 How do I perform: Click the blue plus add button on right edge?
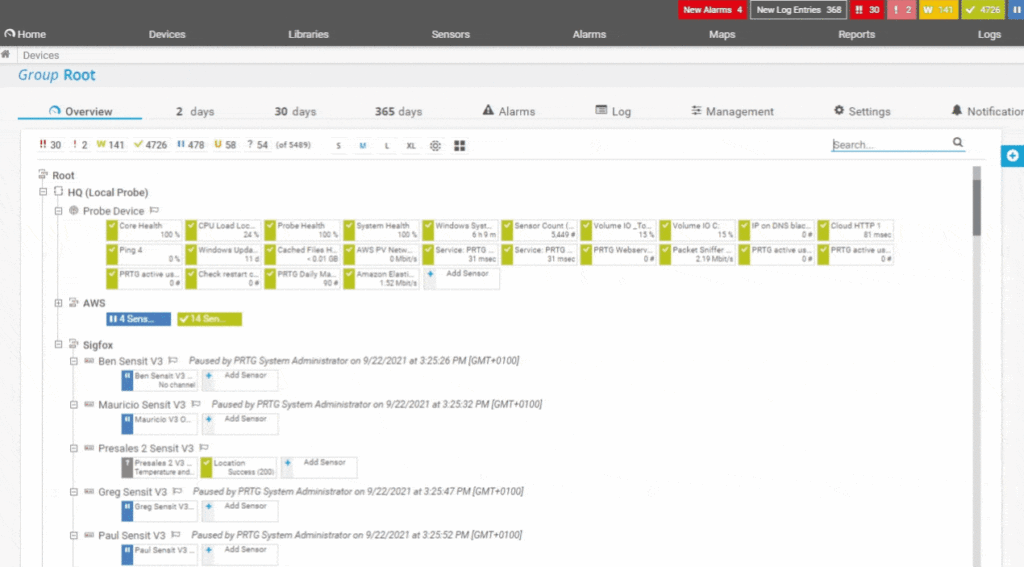click(1012, 155)
